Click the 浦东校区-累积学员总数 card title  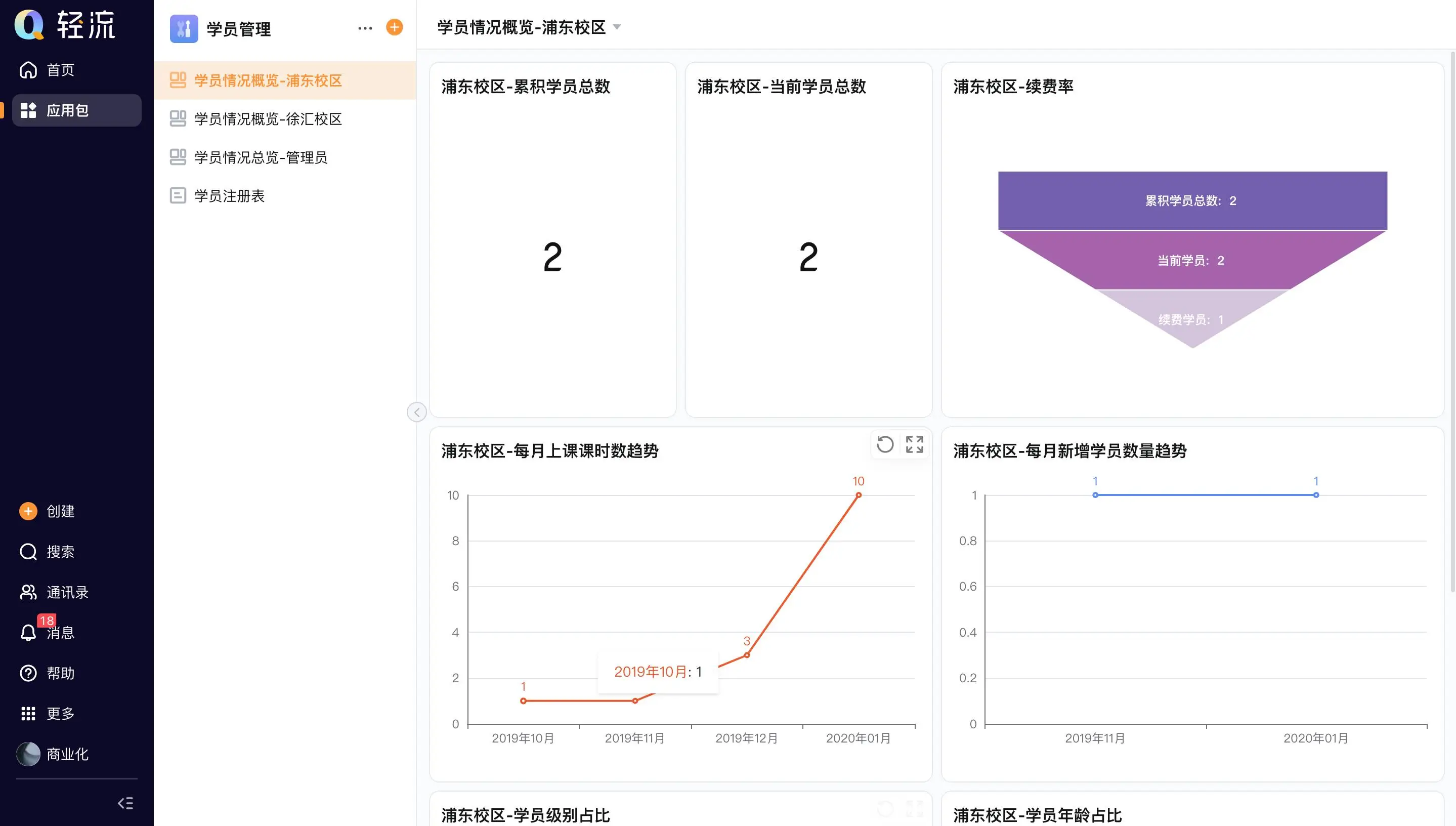pos(526,86)
